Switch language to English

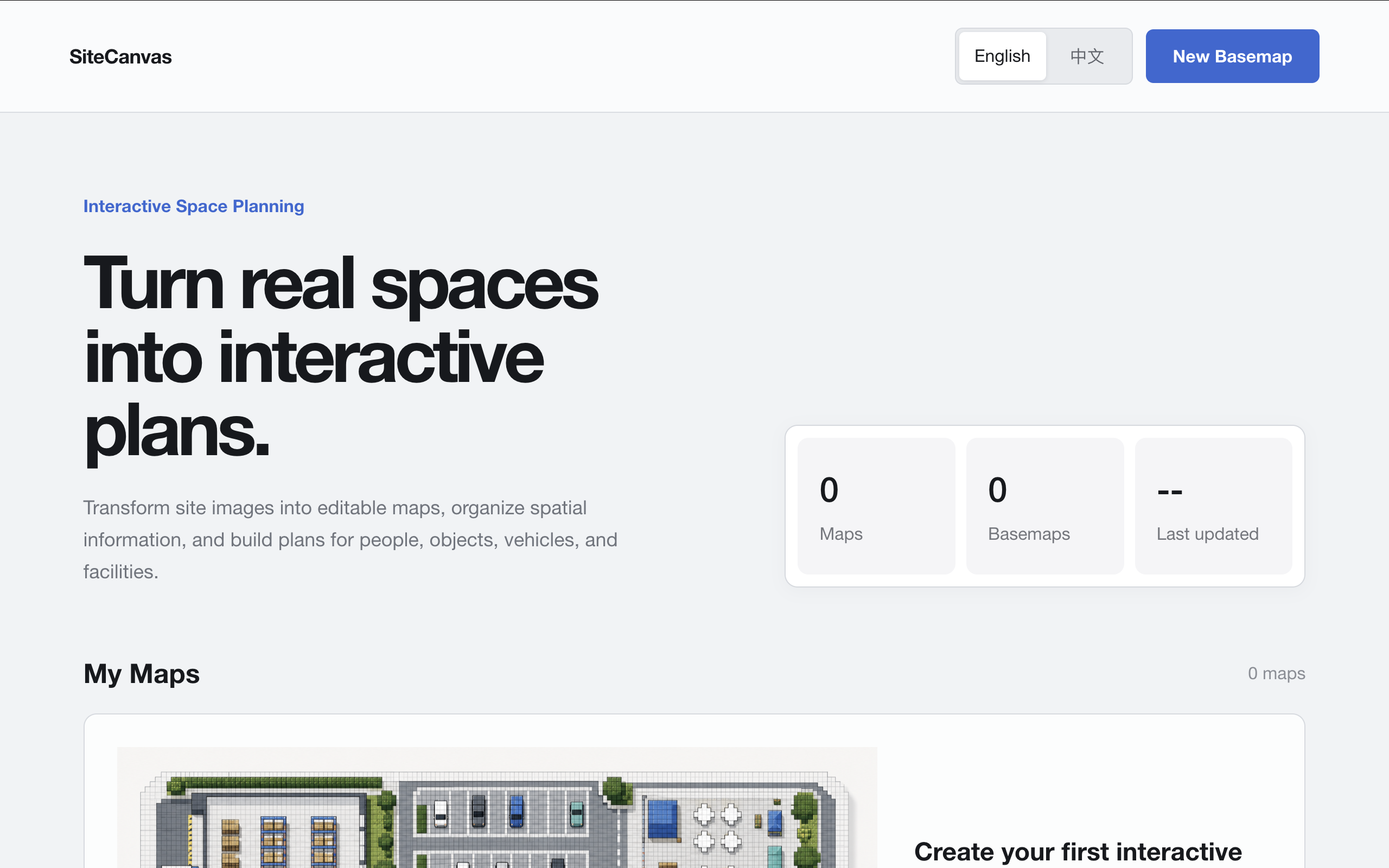(x=1002, y=56)
